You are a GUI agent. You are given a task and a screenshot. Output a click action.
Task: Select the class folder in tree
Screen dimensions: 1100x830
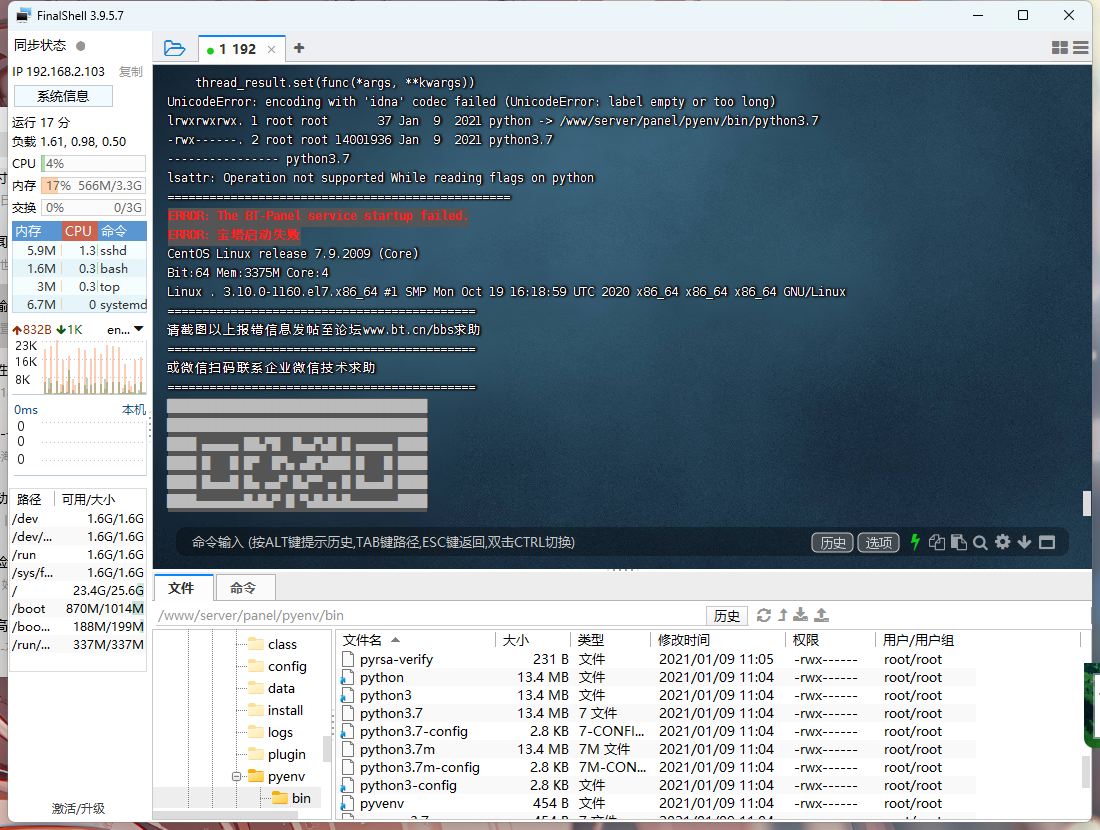pyautogui.click(x=282, y=644)
